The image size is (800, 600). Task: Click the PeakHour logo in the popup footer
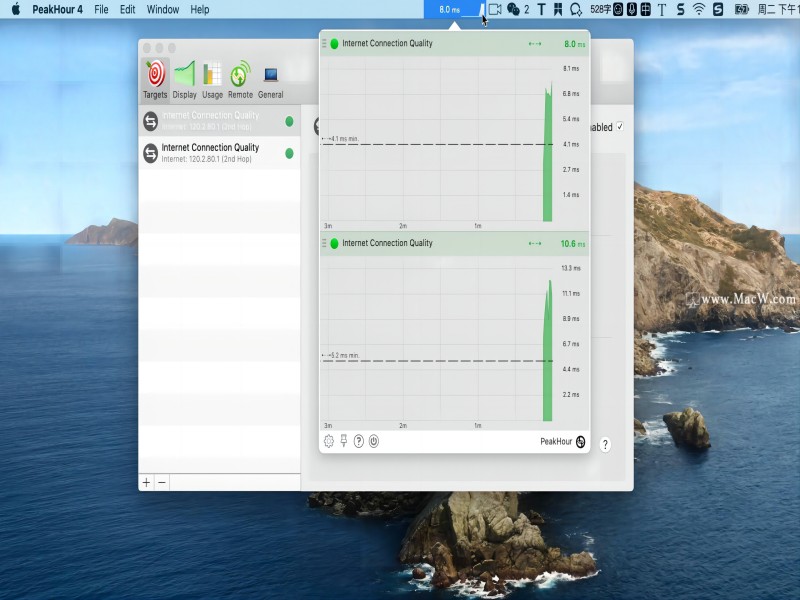[x=581, y=442]
